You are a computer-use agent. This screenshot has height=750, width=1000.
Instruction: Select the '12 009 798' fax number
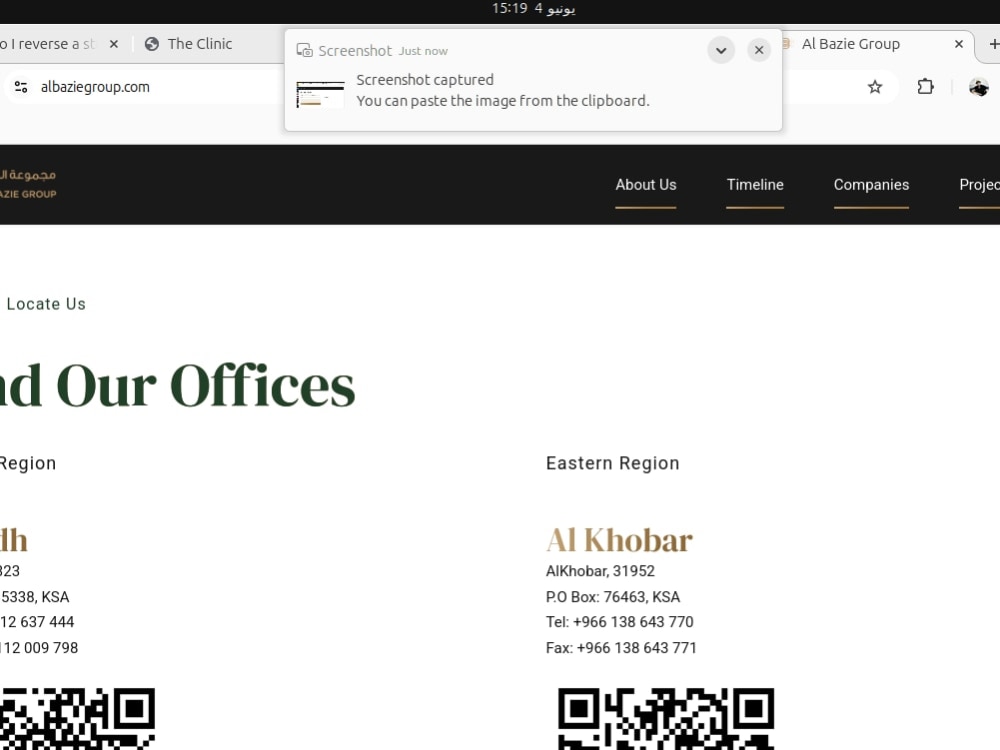click(39, 648)
